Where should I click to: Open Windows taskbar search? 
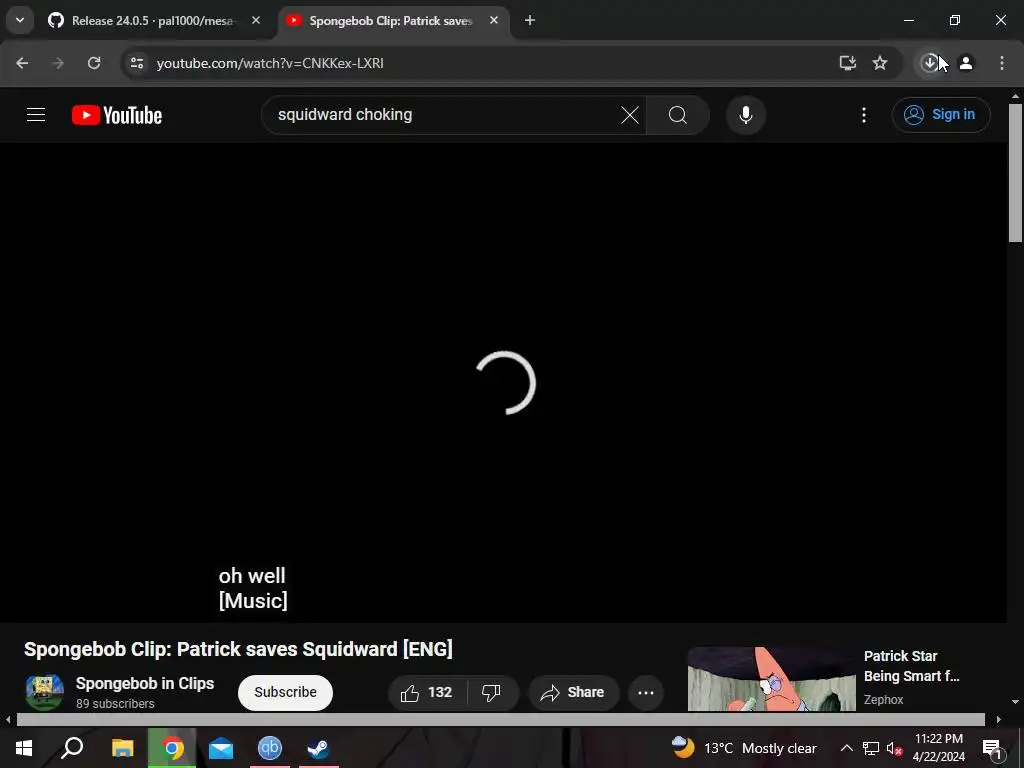point(72,748)
